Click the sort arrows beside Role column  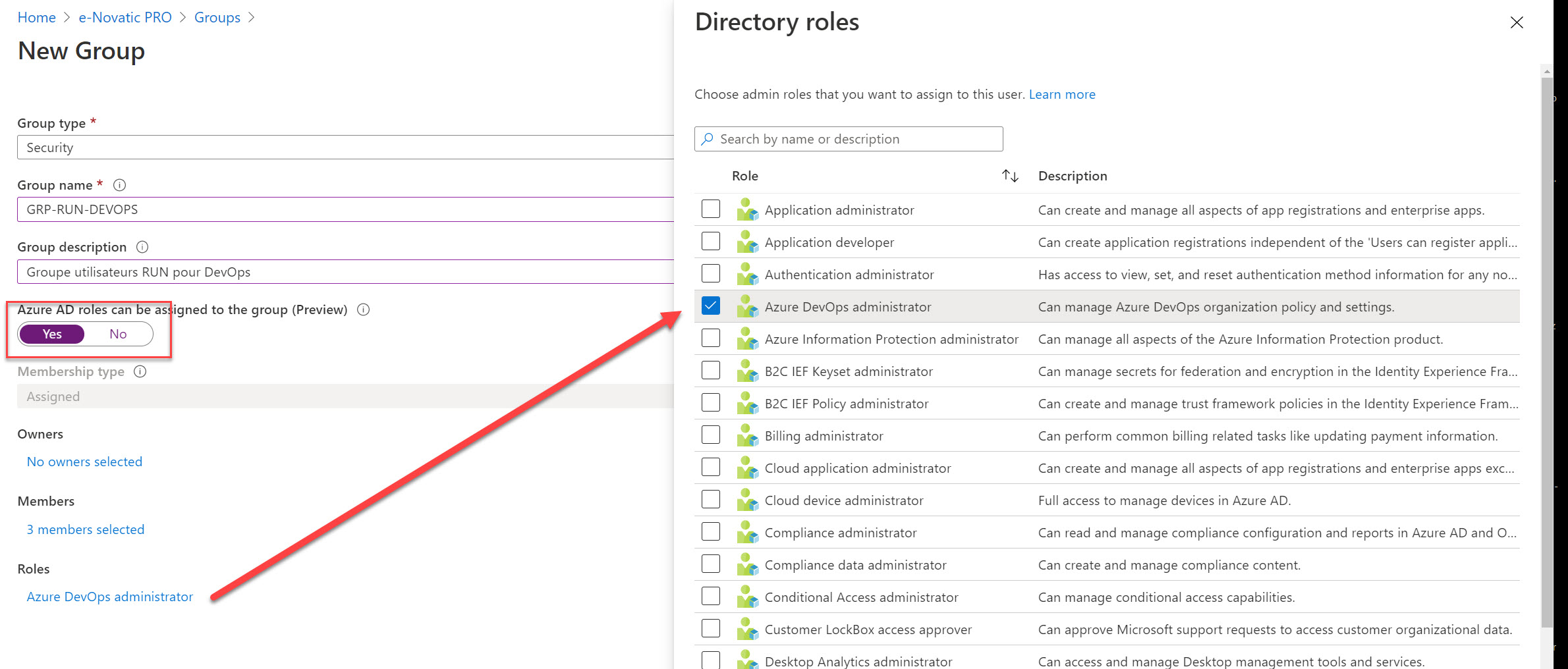(x=1010, y=176)
